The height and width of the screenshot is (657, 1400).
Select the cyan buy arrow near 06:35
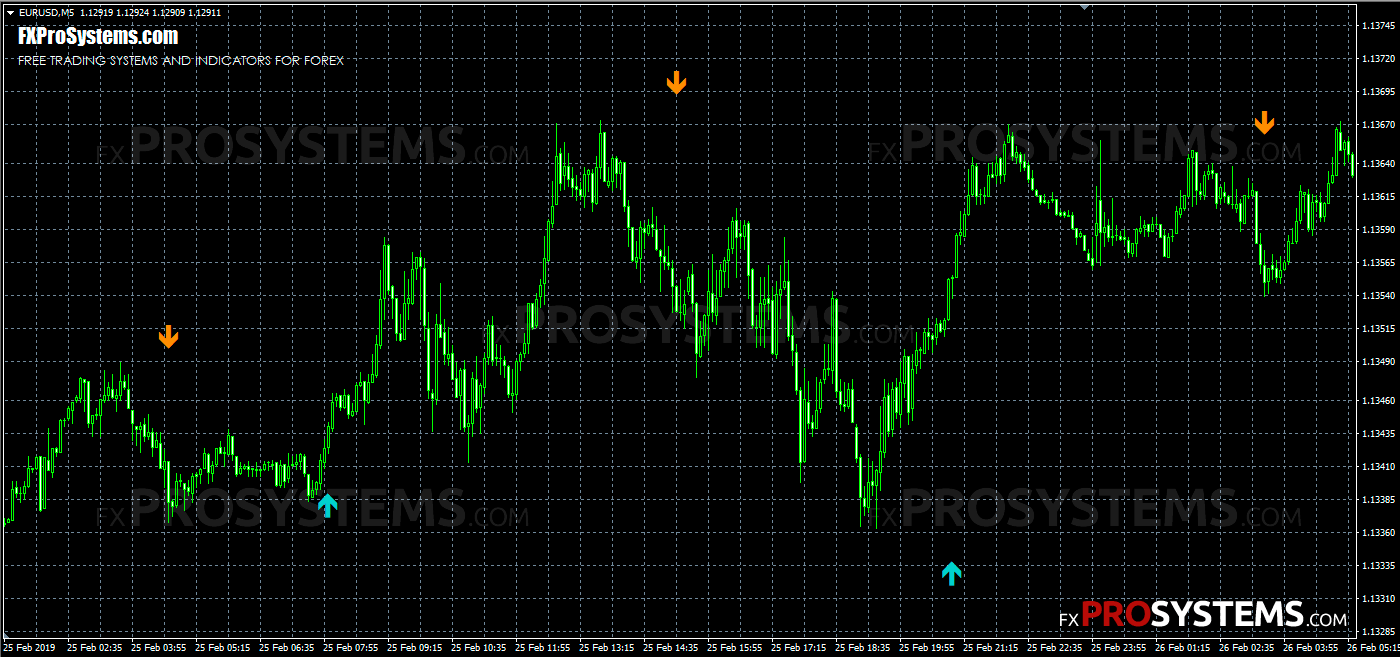pyautogui.click(x=328, y=505)
